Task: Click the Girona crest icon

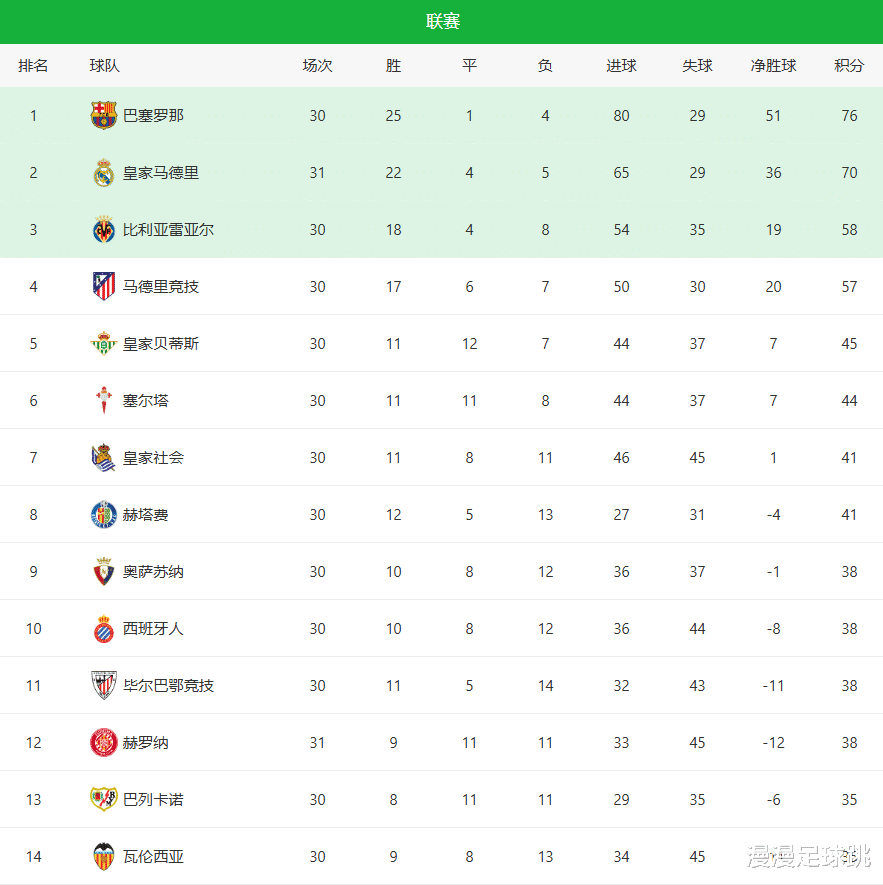Action: [104, 743]
